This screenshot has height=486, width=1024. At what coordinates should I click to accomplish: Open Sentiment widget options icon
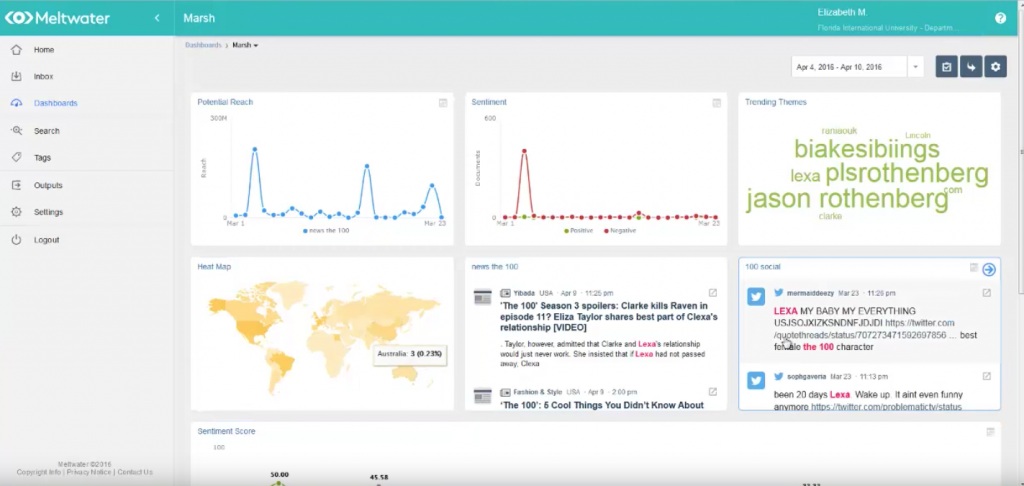716,103
